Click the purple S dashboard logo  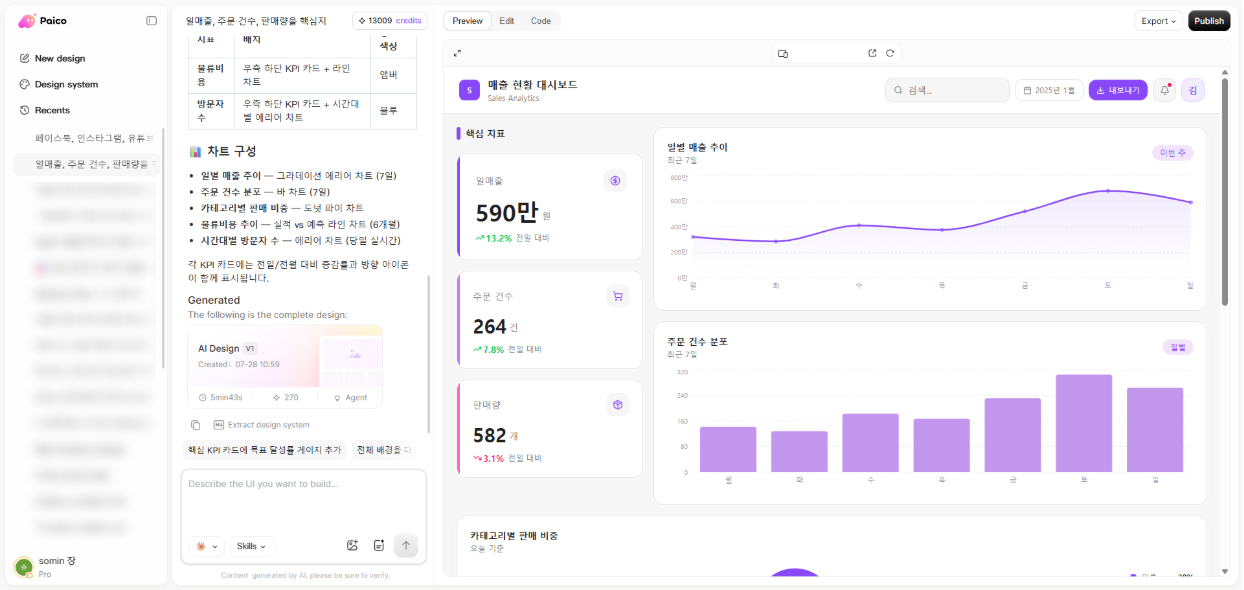[x=469, y=90]
